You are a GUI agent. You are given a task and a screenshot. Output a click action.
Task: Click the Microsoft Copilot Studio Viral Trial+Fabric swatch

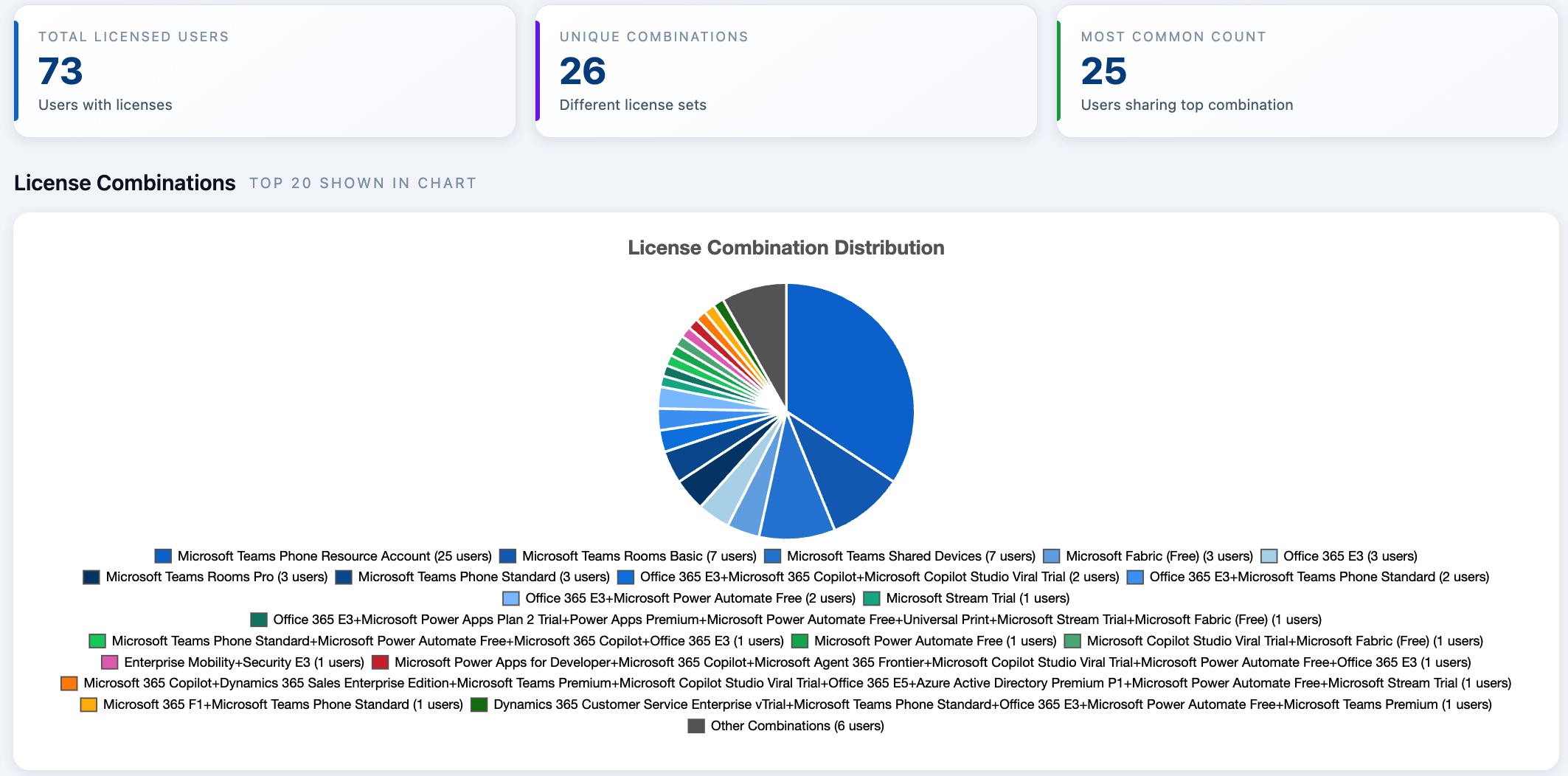click(1072, 641)
